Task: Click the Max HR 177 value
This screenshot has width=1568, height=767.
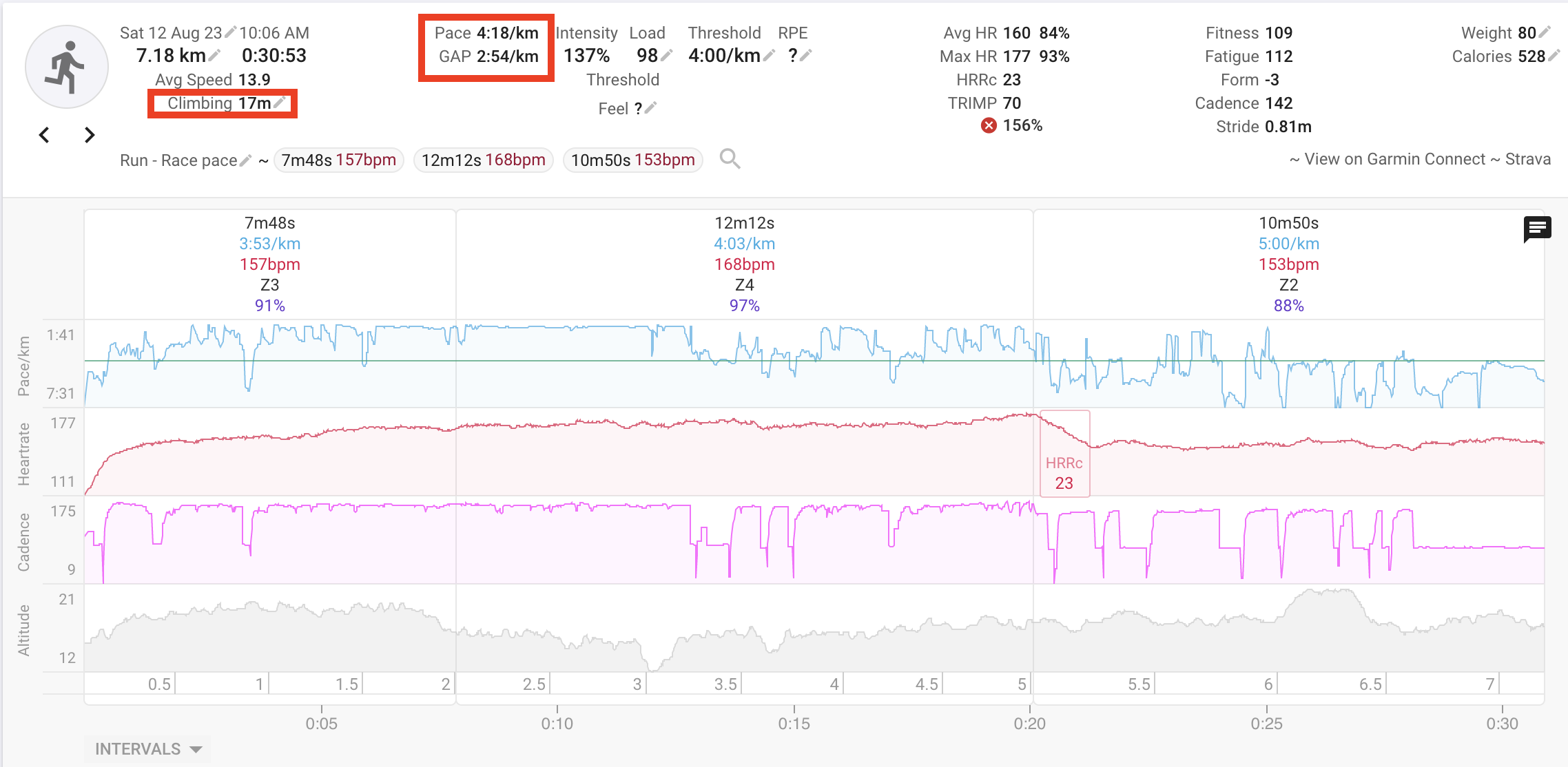Action: 1017,56
